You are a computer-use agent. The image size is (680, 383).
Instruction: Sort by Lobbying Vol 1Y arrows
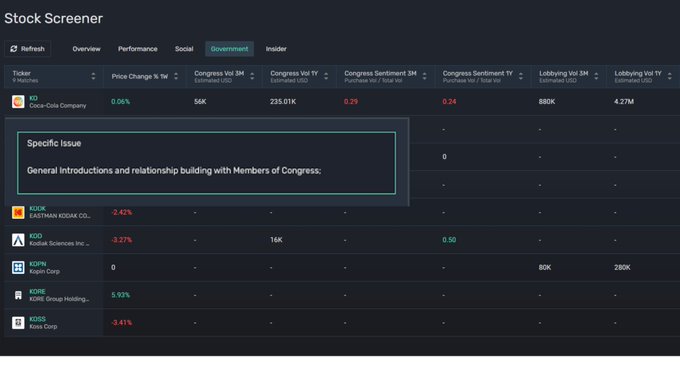[x=670, y=76]
